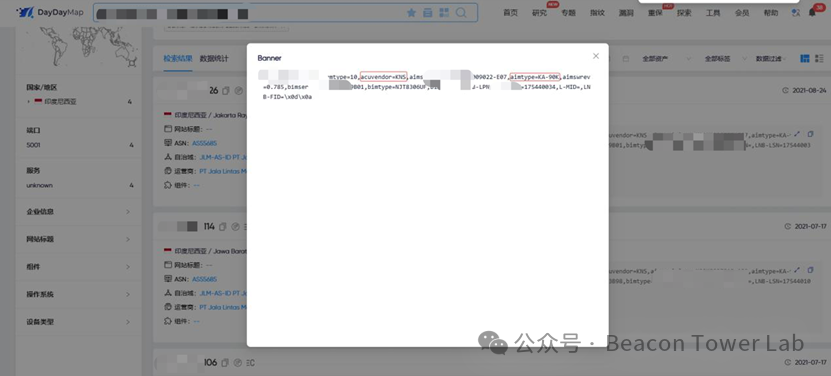Click the Indonesian flag in the Jawa Barat result
The width and height of the screenshot is (831, 376).
(168, 251)
